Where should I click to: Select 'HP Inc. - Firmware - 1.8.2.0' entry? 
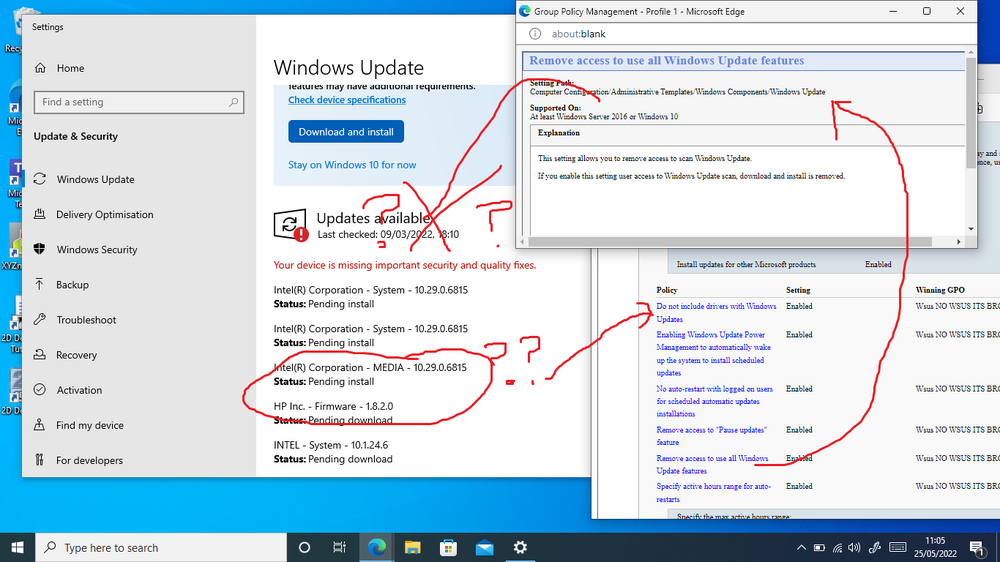(333, 413)
